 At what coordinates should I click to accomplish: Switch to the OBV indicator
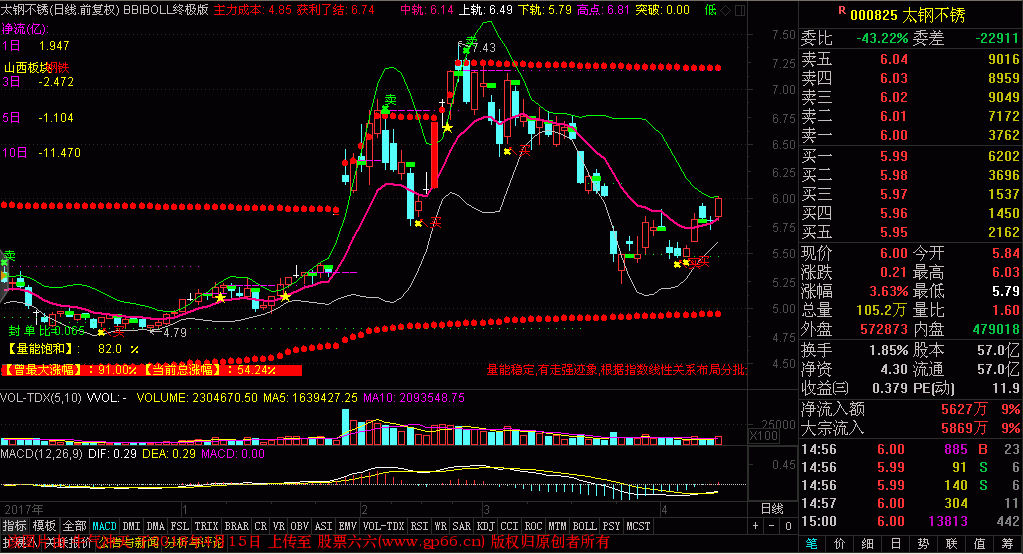(299, 526)
